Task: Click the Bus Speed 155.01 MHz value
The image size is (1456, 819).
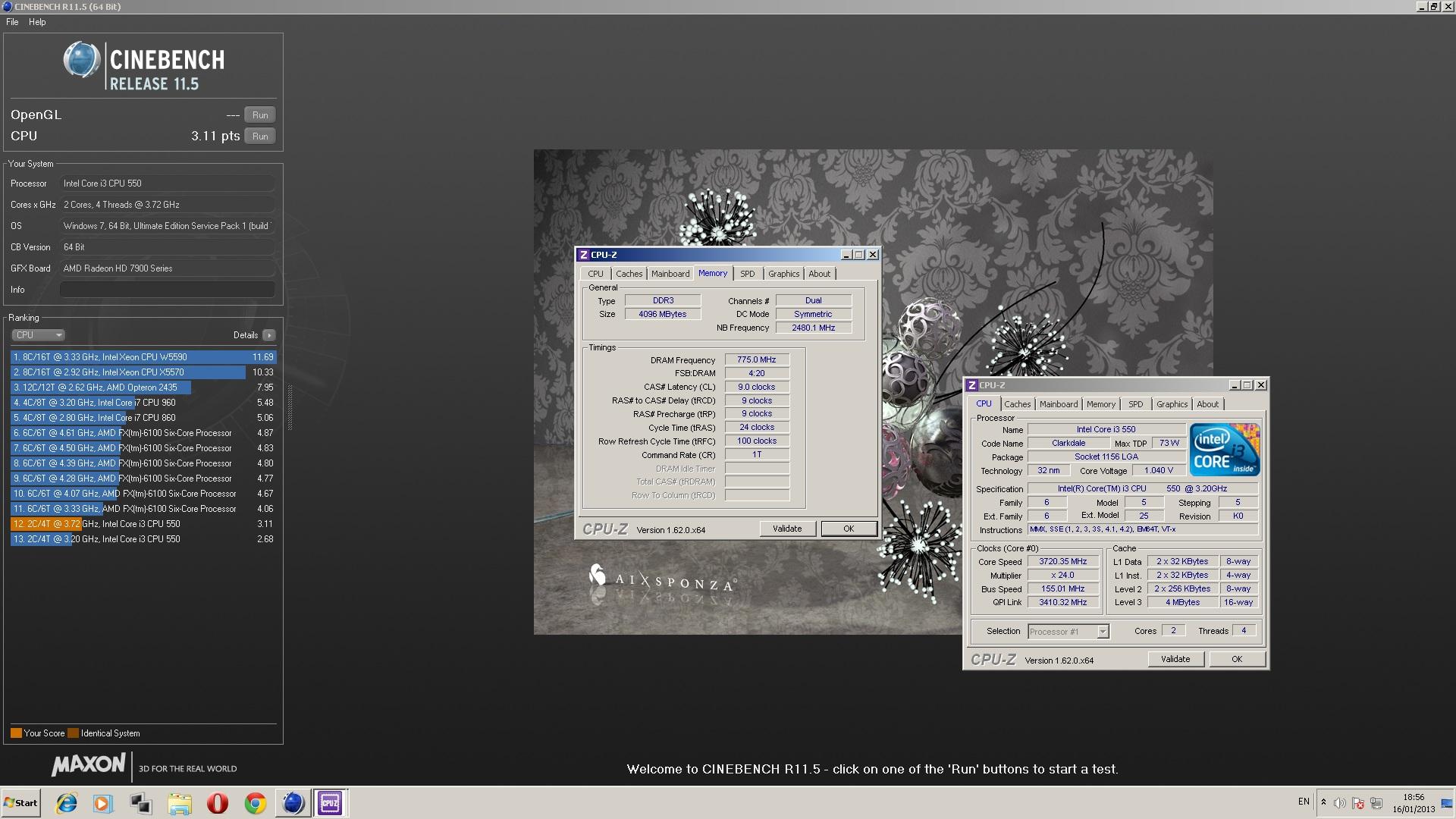Action: [1062, 589]
